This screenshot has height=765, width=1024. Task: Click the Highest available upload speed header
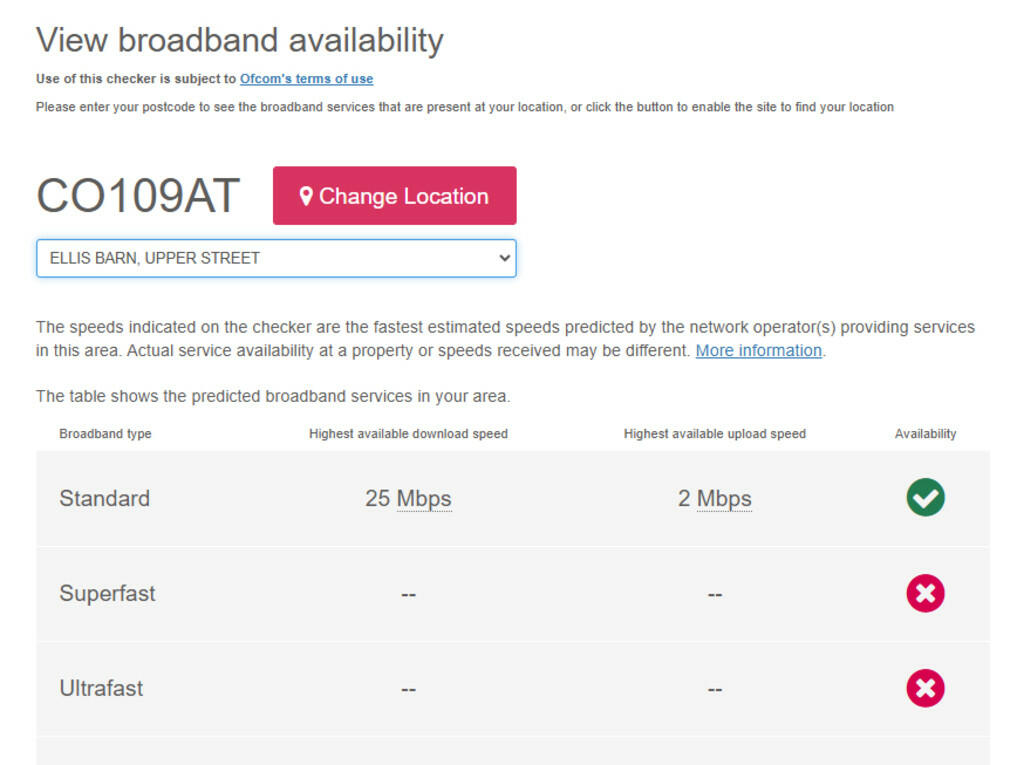[x=714, y=434]
